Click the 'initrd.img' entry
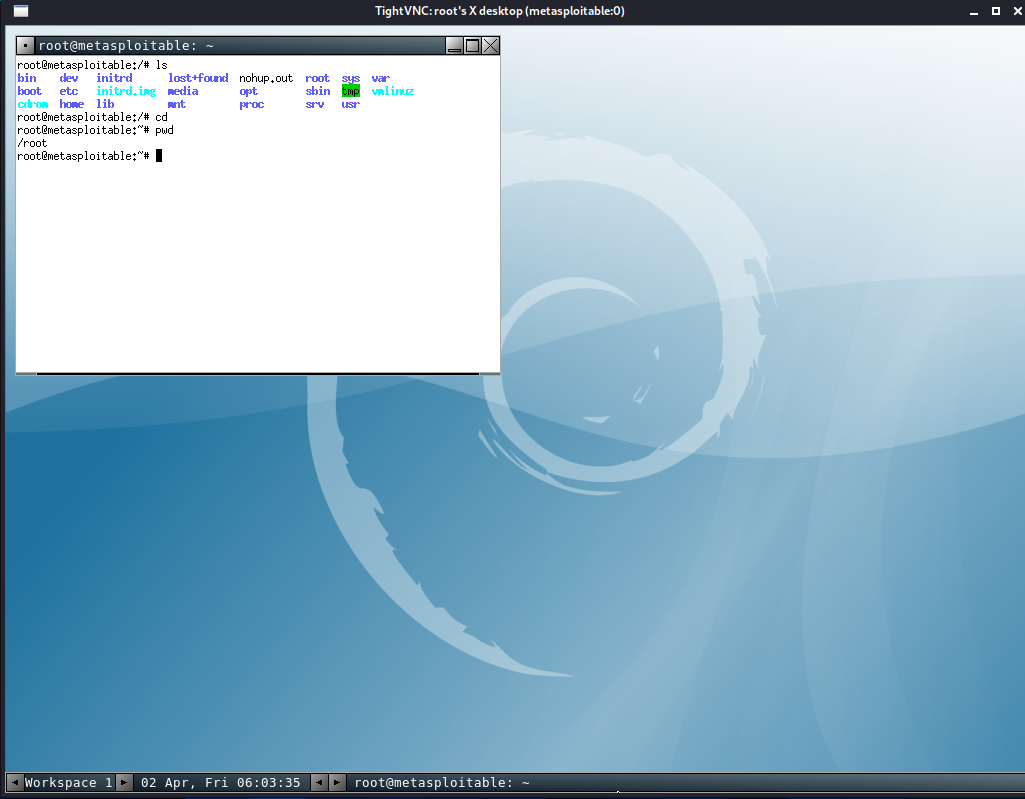1025x799 pixels. (x=126, y=91)
